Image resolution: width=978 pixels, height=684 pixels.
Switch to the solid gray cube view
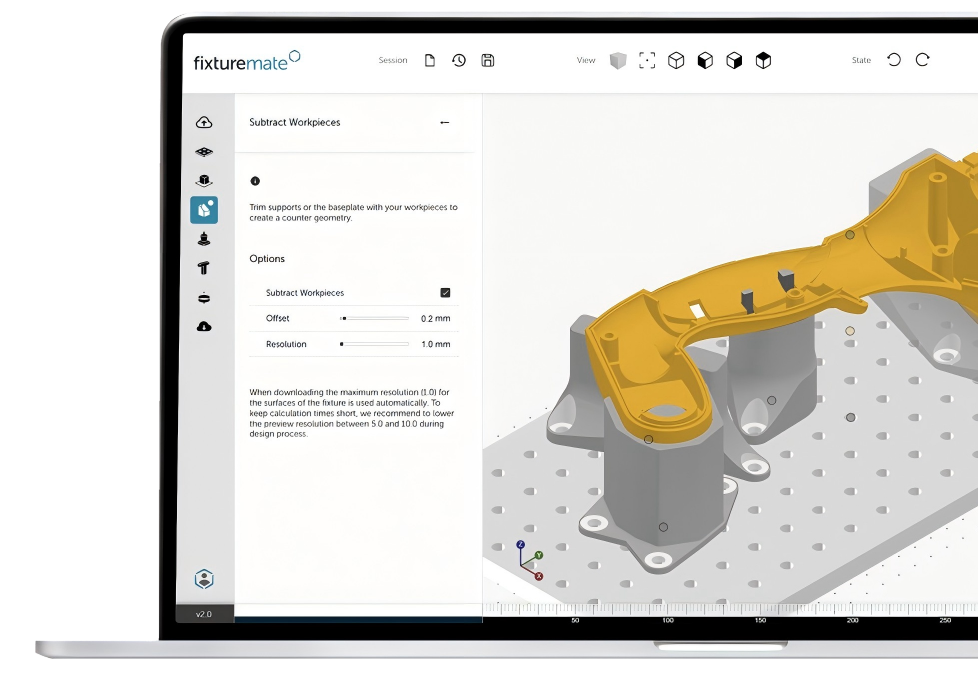(x=618, y=60)
